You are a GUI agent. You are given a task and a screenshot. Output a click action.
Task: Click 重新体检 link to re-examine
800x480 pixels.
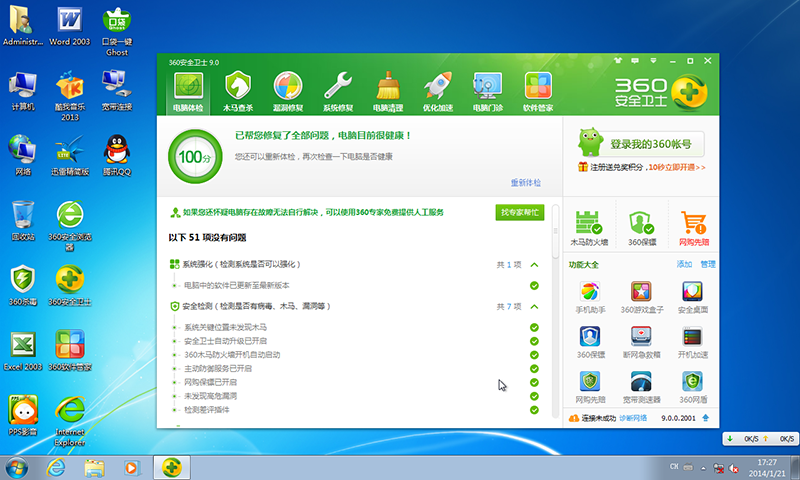coord(526,183)
